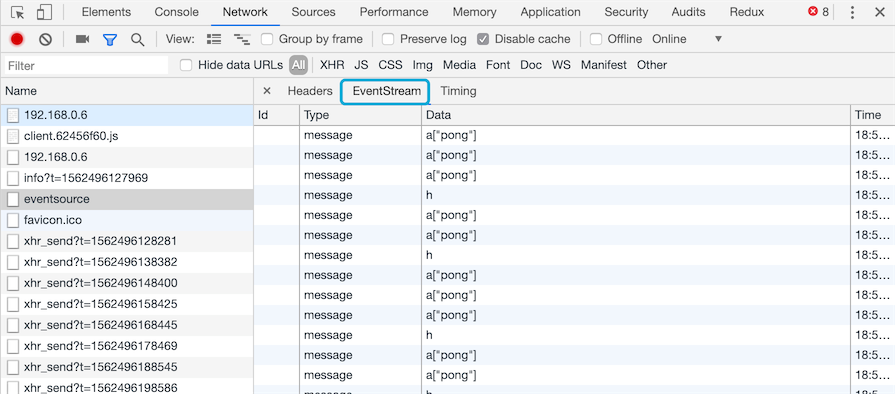Tick the Offline checkbox
This screenshot has height=394, width=895.
point(596,39)
